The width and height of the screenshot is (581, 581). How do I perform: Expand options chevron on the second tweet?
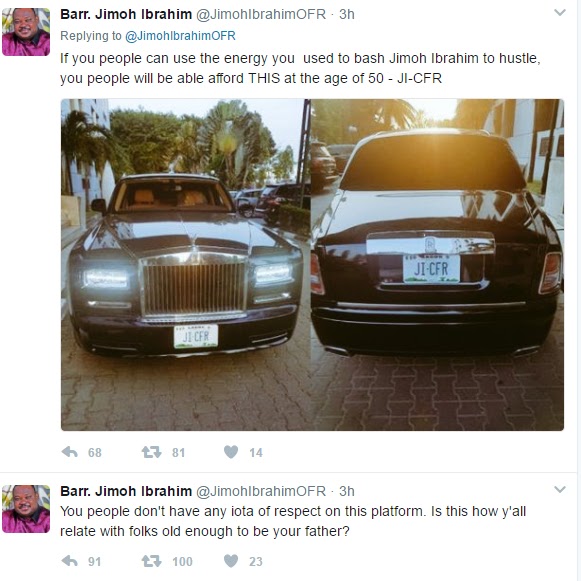pyautogui.click(x=560, y=489)
